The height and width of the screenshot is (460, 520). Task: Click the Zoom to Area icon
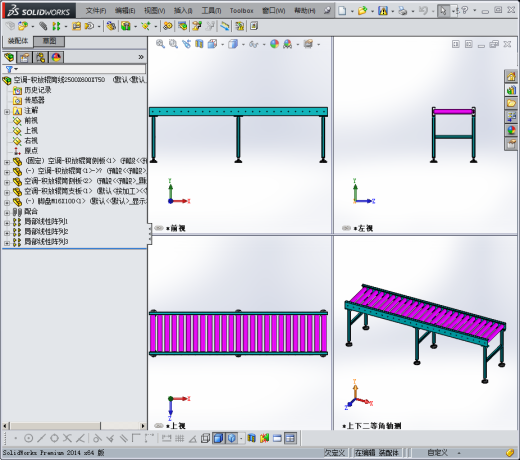coord(173,44)
